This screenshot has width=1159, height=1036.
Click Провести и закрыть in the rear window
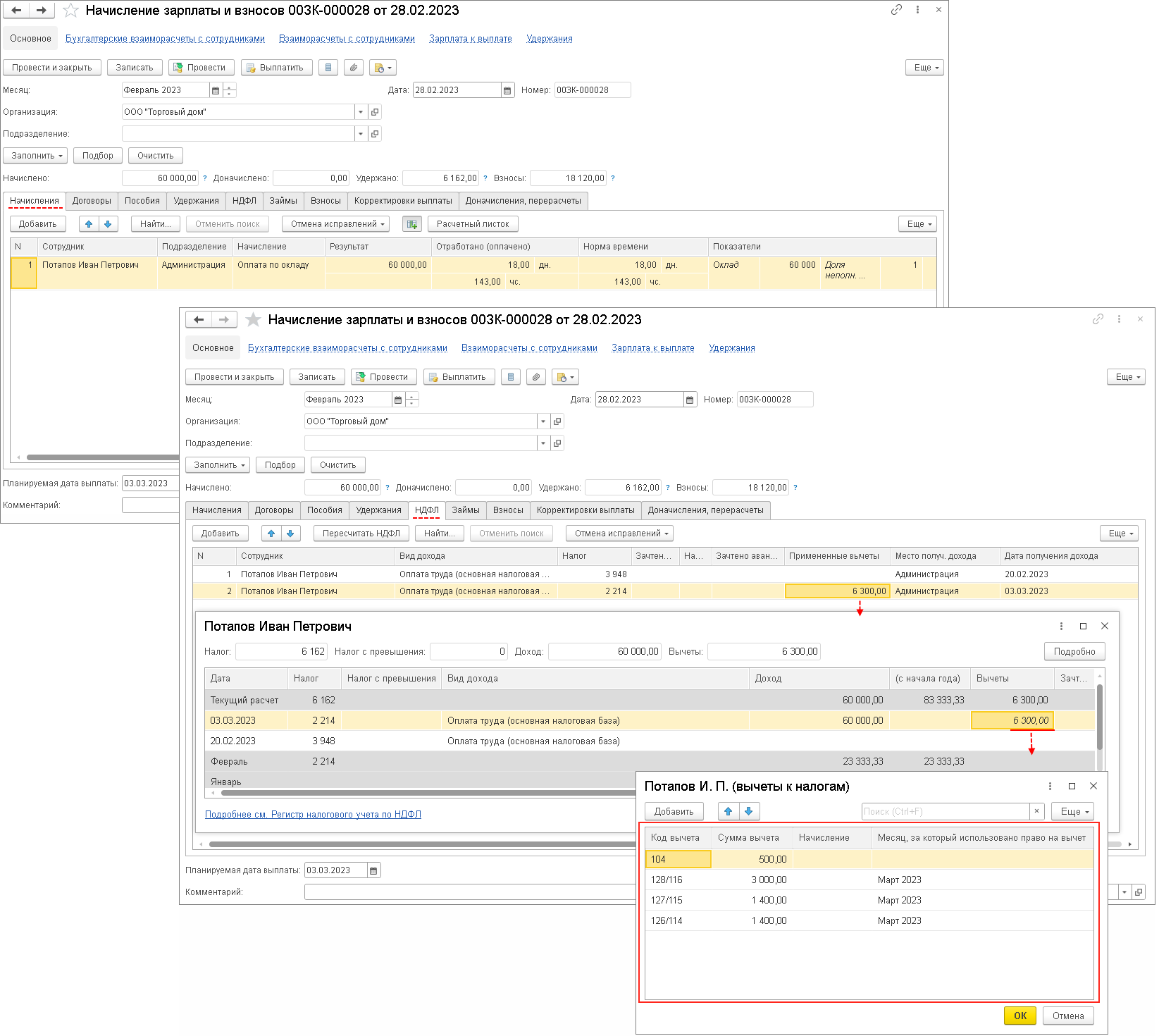click(52, 68)
